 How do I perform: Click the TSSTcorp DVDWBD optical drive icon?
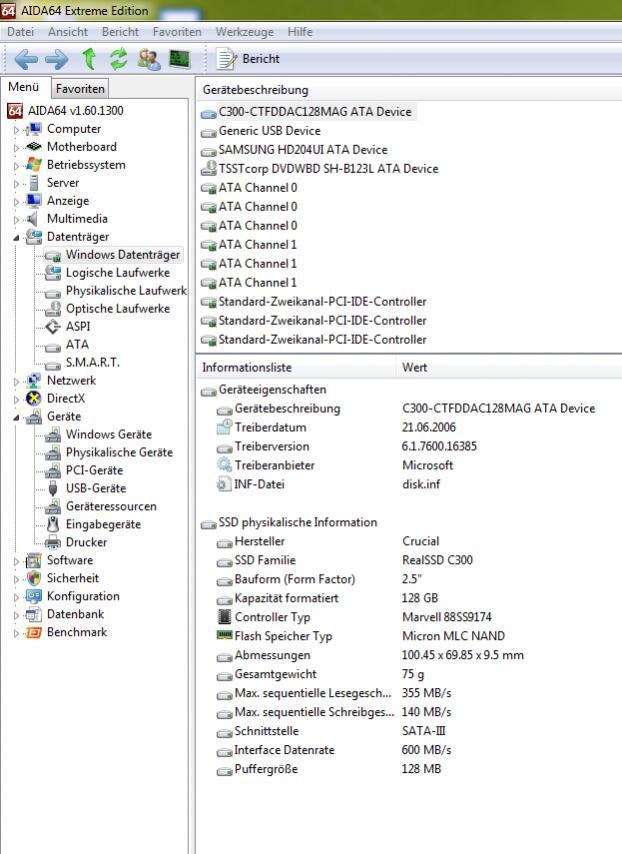click(x=209, y=169)
